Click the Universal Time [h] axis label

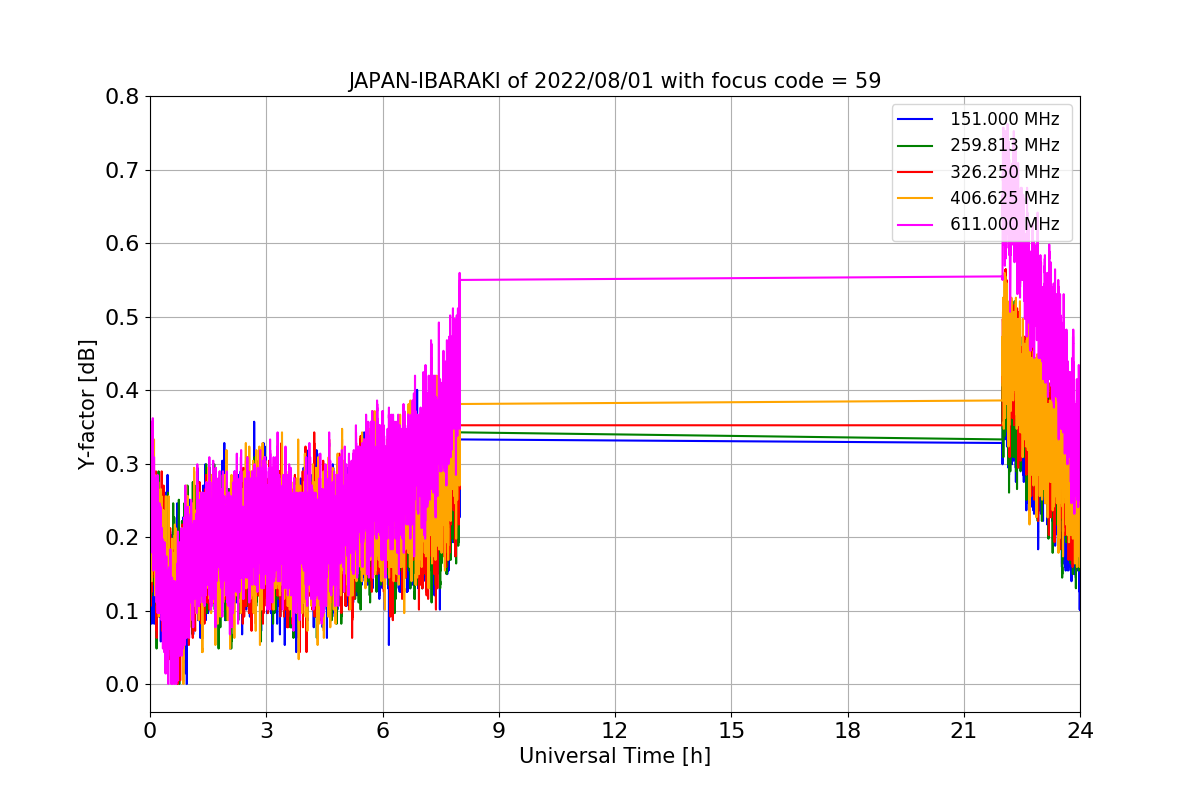pyautogui.click(x=614, y=756)
